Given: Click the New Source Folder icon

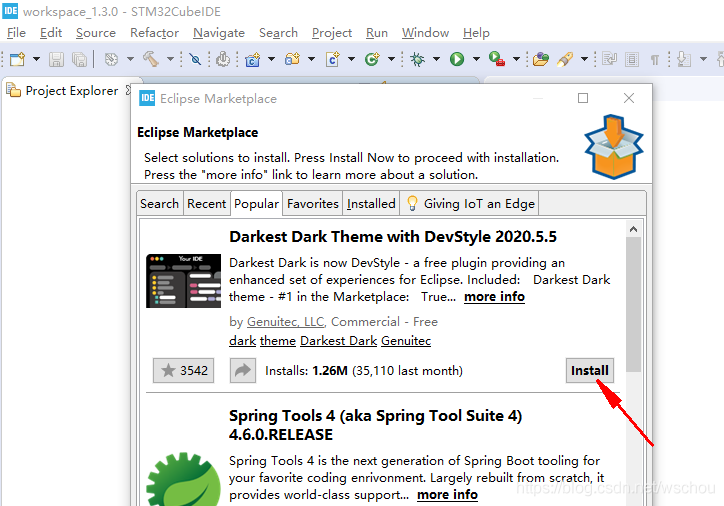Looking at the screenshot, I should 292,59.
